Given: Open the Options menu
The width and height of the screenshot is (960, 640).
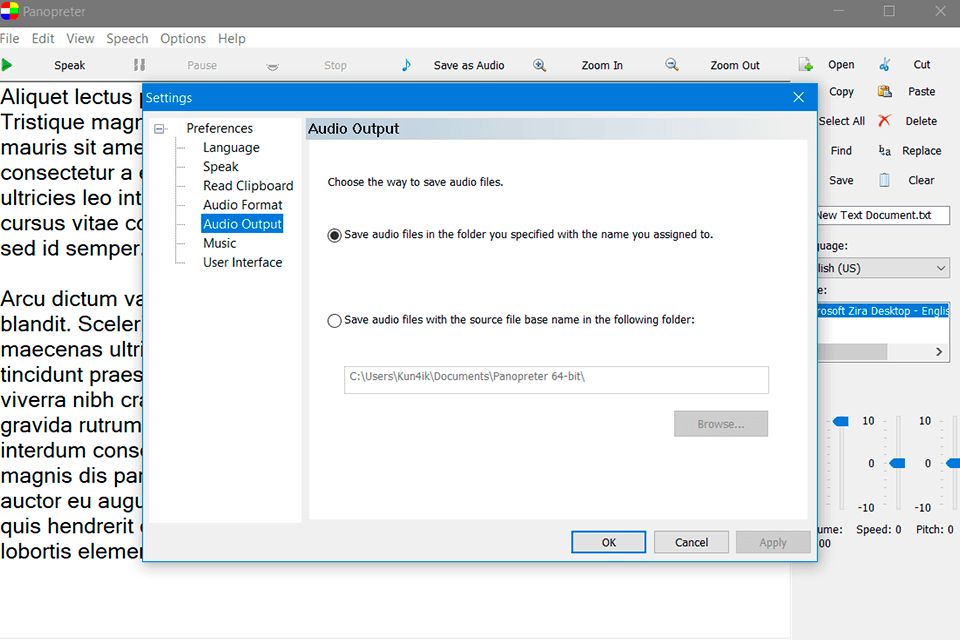Looking at the screenshot, I should pos(182,39).
